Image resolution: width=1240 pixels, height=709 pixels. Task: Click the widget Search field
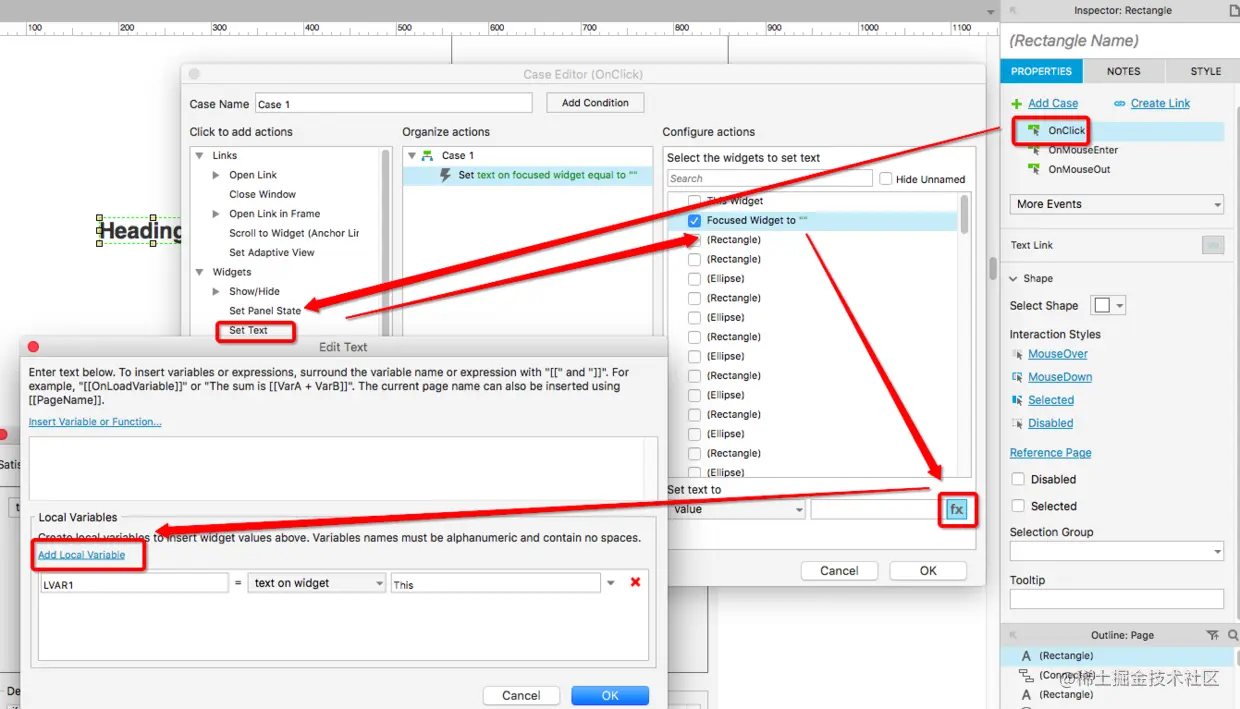[770, 179]
